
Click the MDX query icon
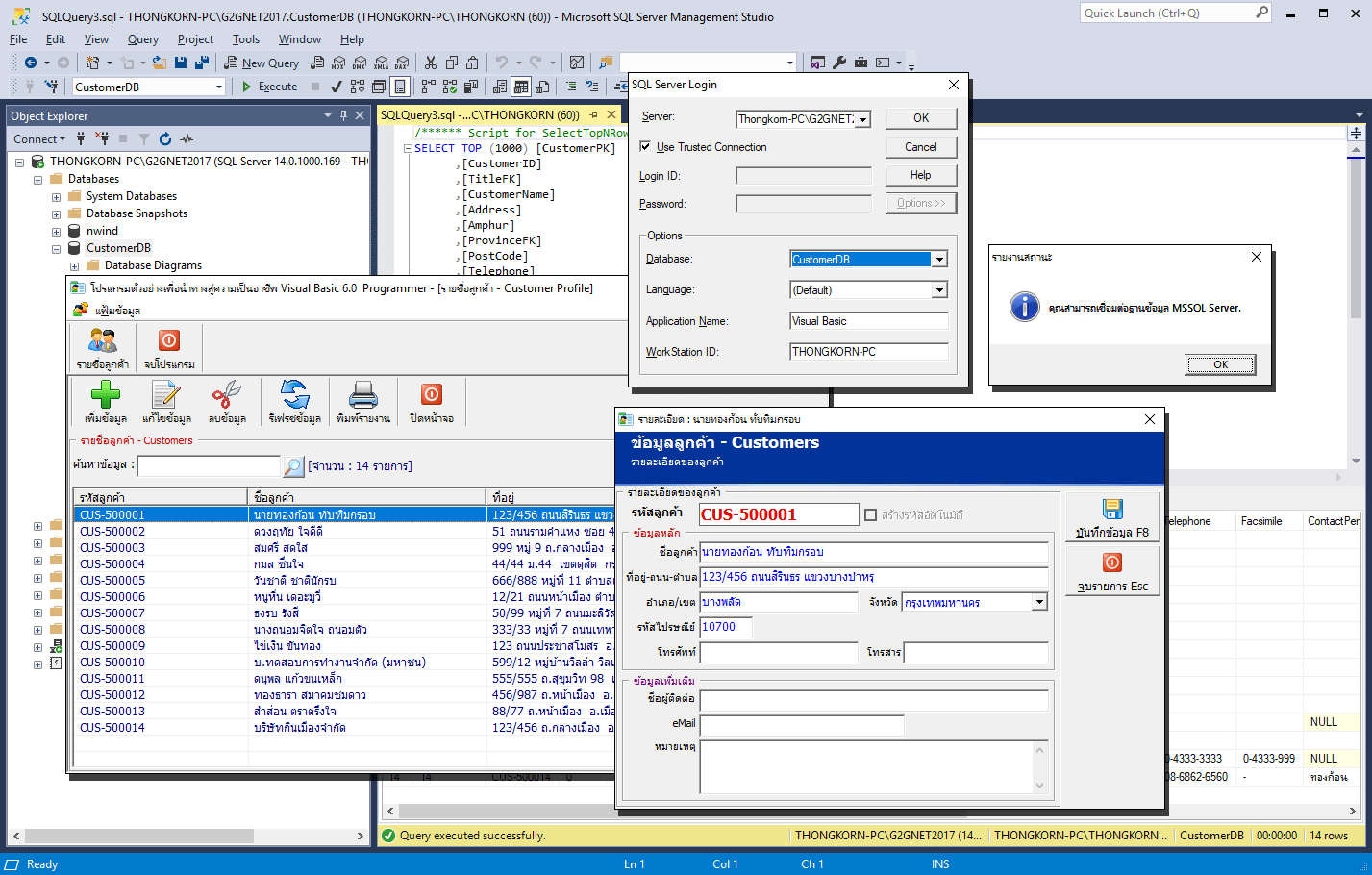click(338, 62)
